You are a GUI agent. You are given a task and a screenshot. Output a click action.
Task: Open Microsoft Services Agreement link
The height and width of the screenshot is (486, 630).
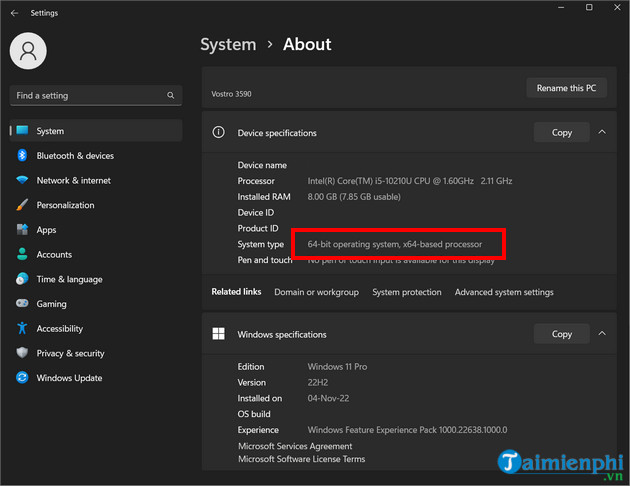[295, 446]
